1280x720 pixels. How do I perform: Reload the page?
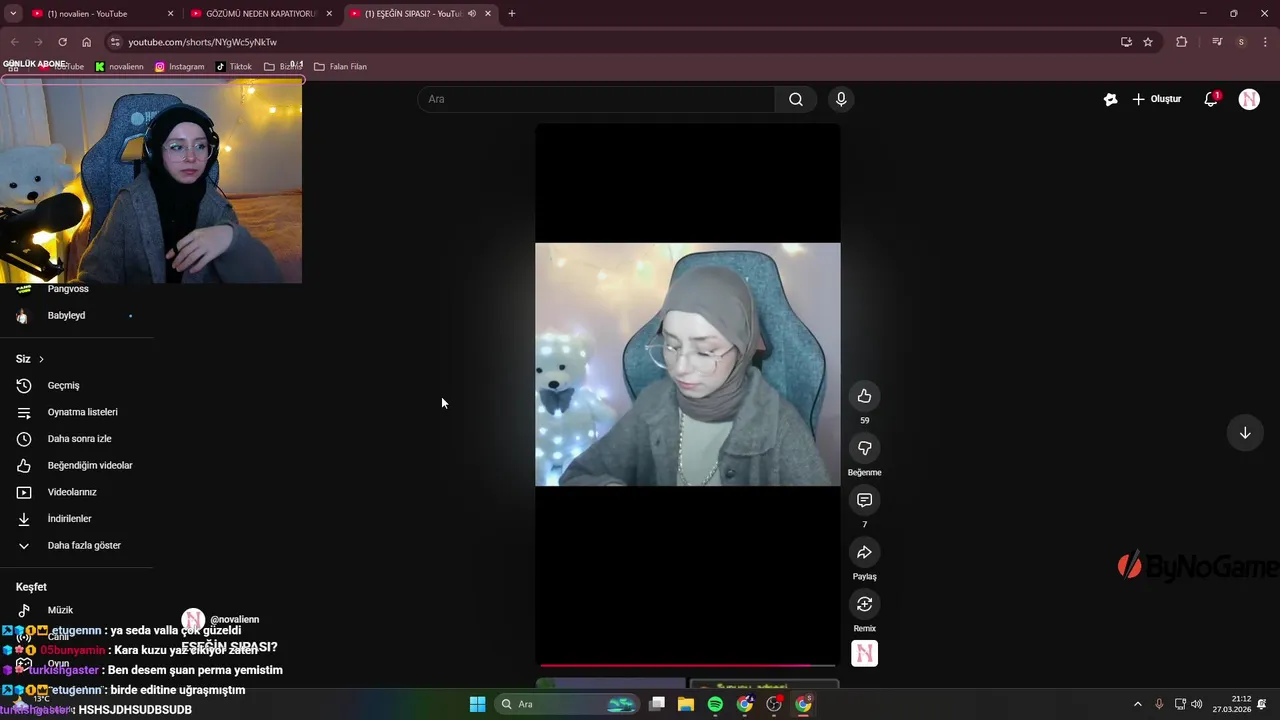[62, 42]
